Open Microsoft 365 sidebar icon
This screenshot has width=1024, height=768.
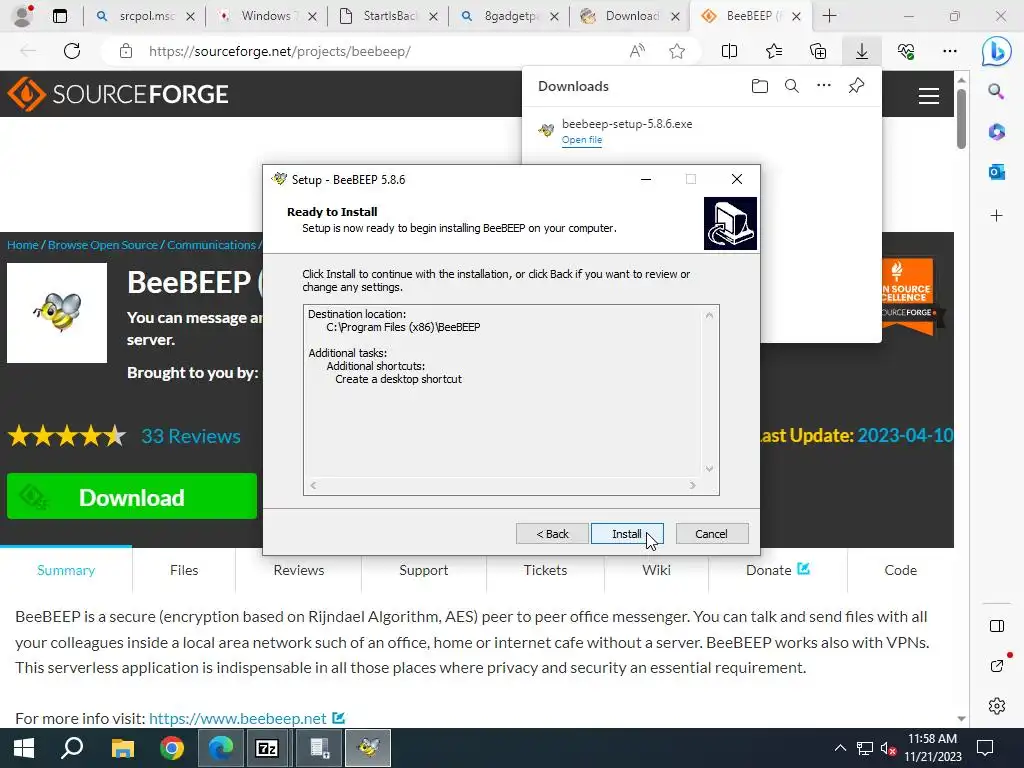tap(996, 132)
